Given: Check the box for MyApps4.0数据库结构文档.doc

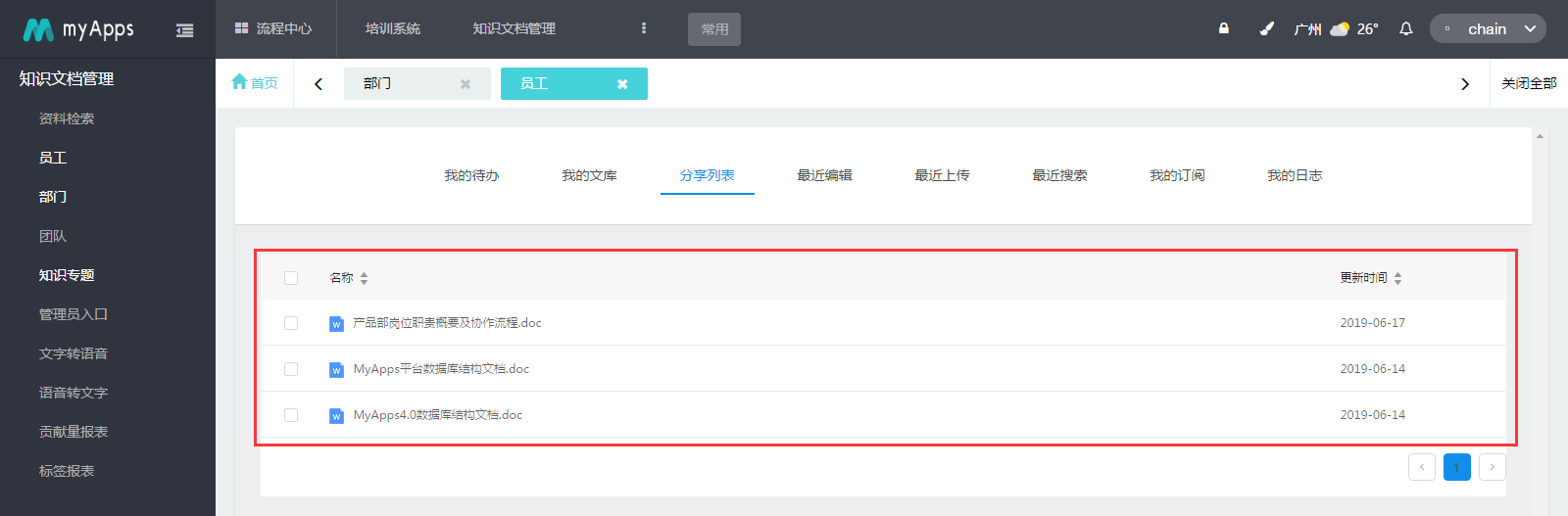Looking at the screenshot, I should click(x=291, y=415).
